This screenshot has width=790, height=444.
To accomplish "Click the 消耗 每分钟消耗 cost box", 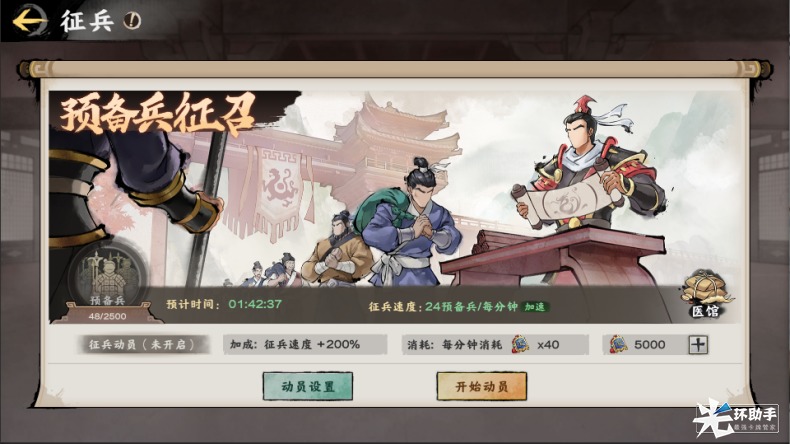I will pyautogui.click(x=495, y=345).
